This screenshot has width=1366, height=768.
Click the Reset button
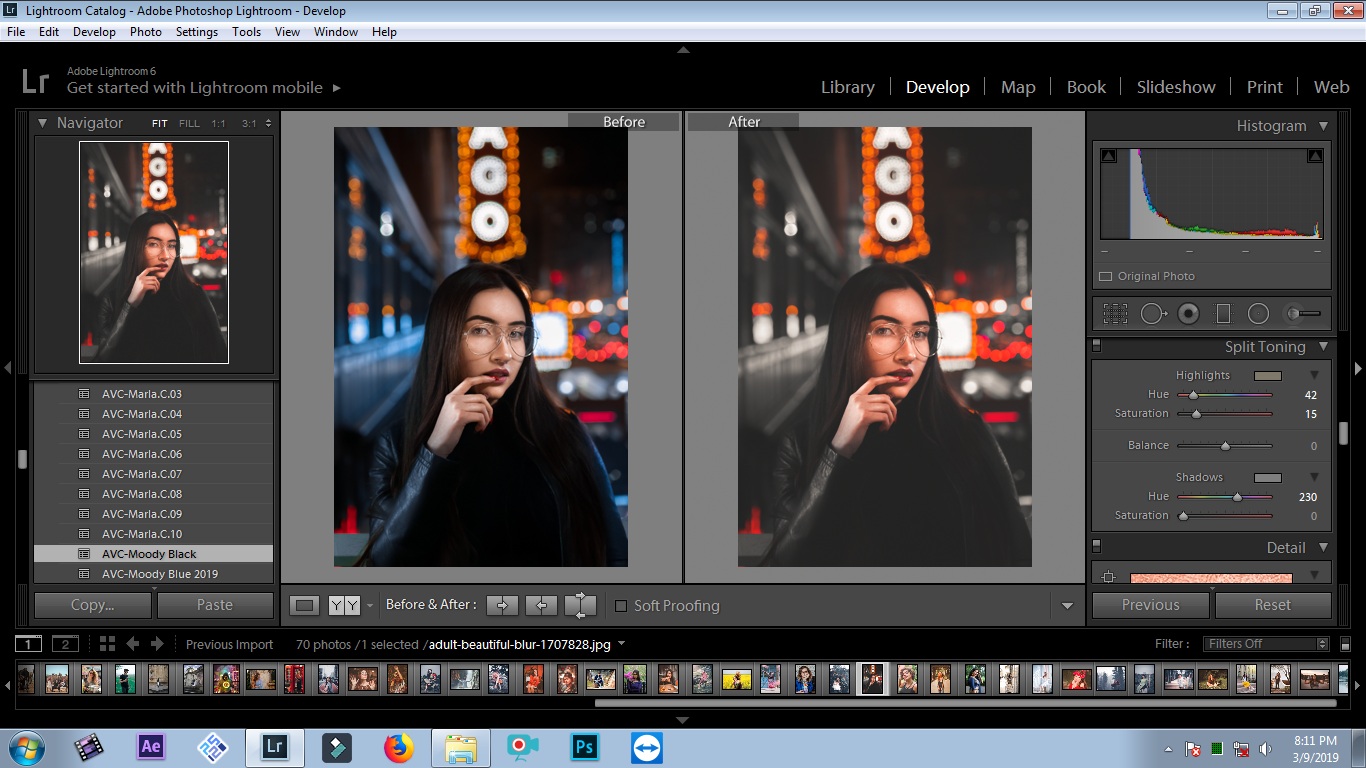point(1272,605)
